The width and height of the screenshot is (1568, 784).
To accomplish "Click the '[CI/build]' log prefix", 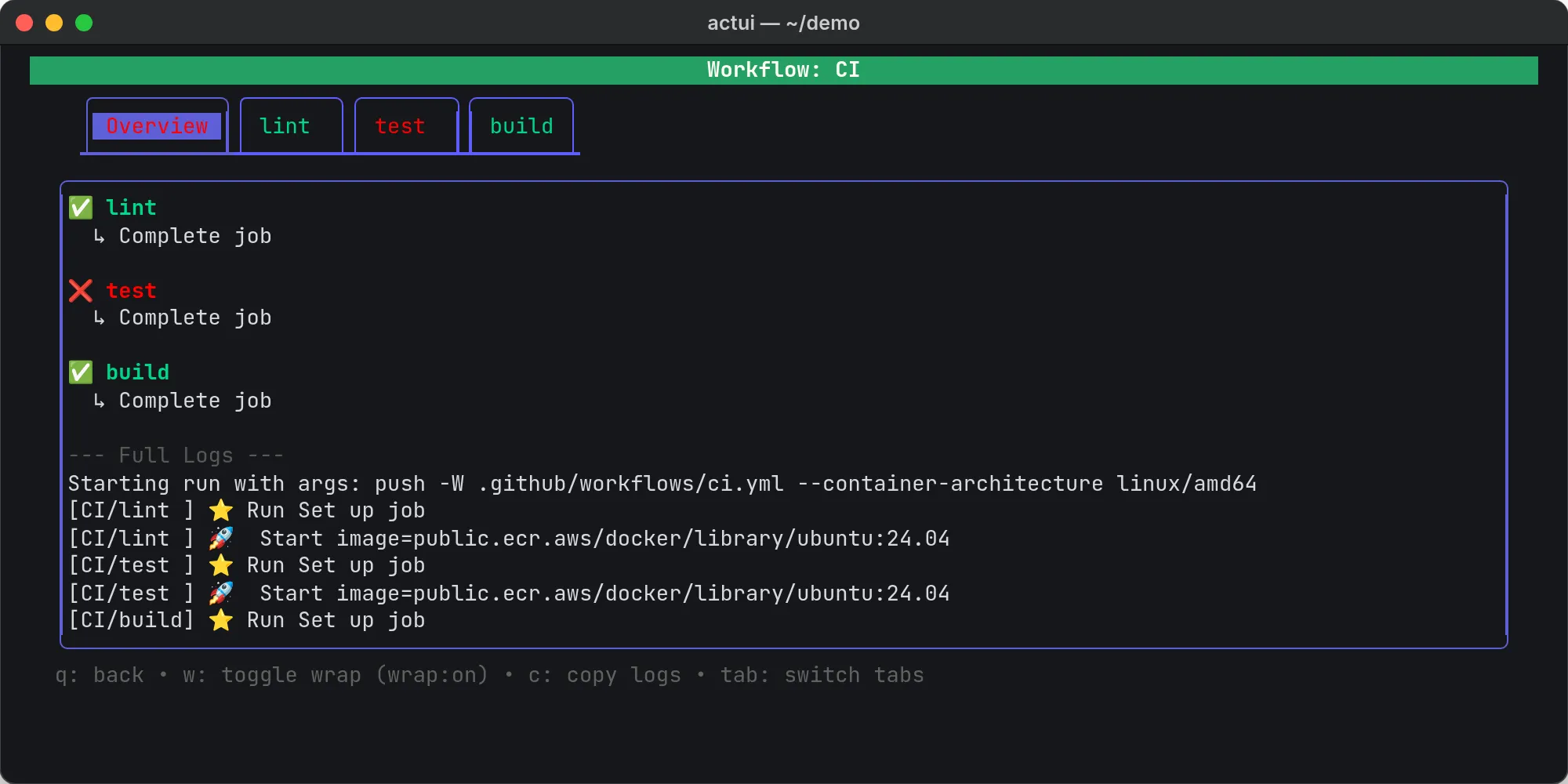I will pyautogui.click(x=131, y=620).
